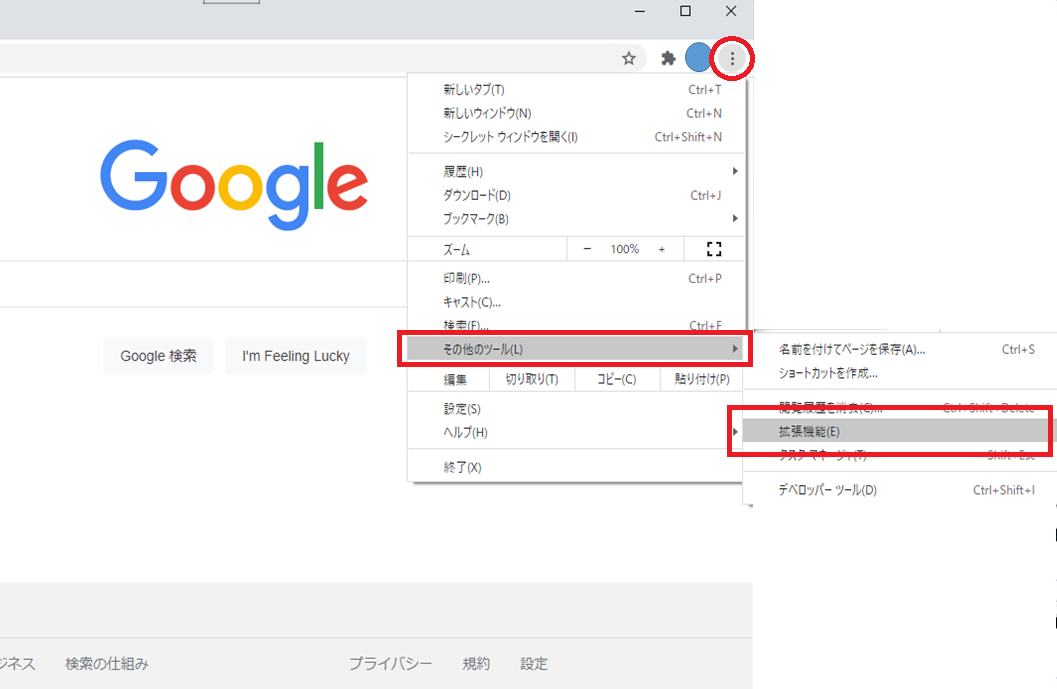Bookmark the current page with the star icon

(x=629, y=57)
